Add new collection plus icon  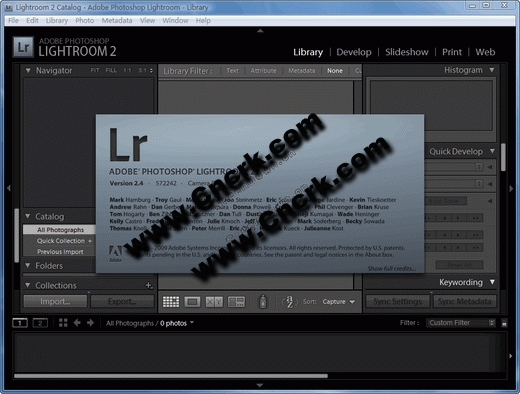149,285
